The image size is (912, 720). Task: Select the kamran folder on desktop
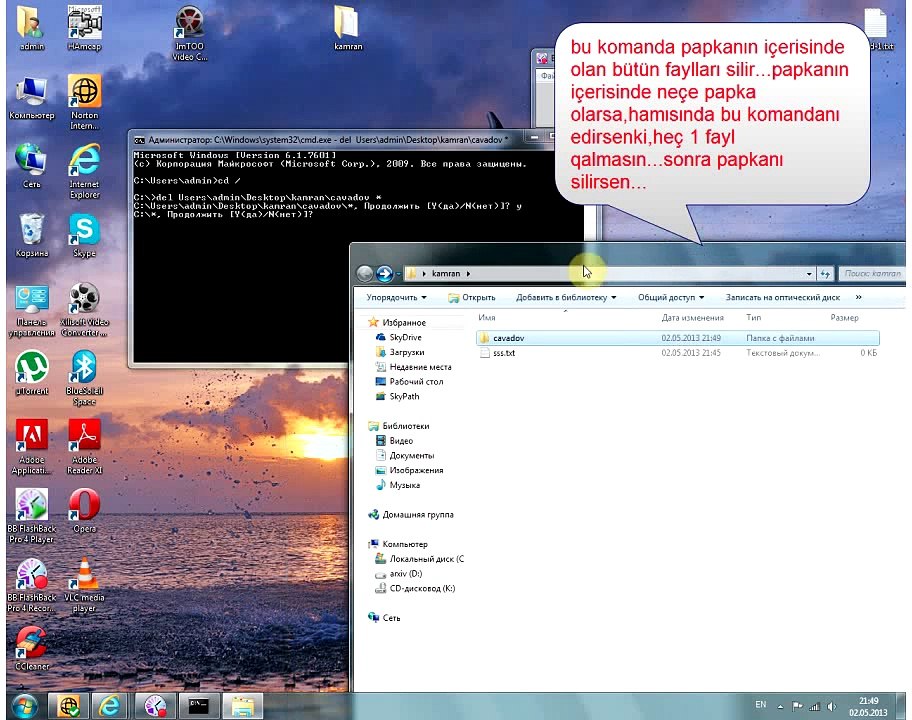point(348,28)
